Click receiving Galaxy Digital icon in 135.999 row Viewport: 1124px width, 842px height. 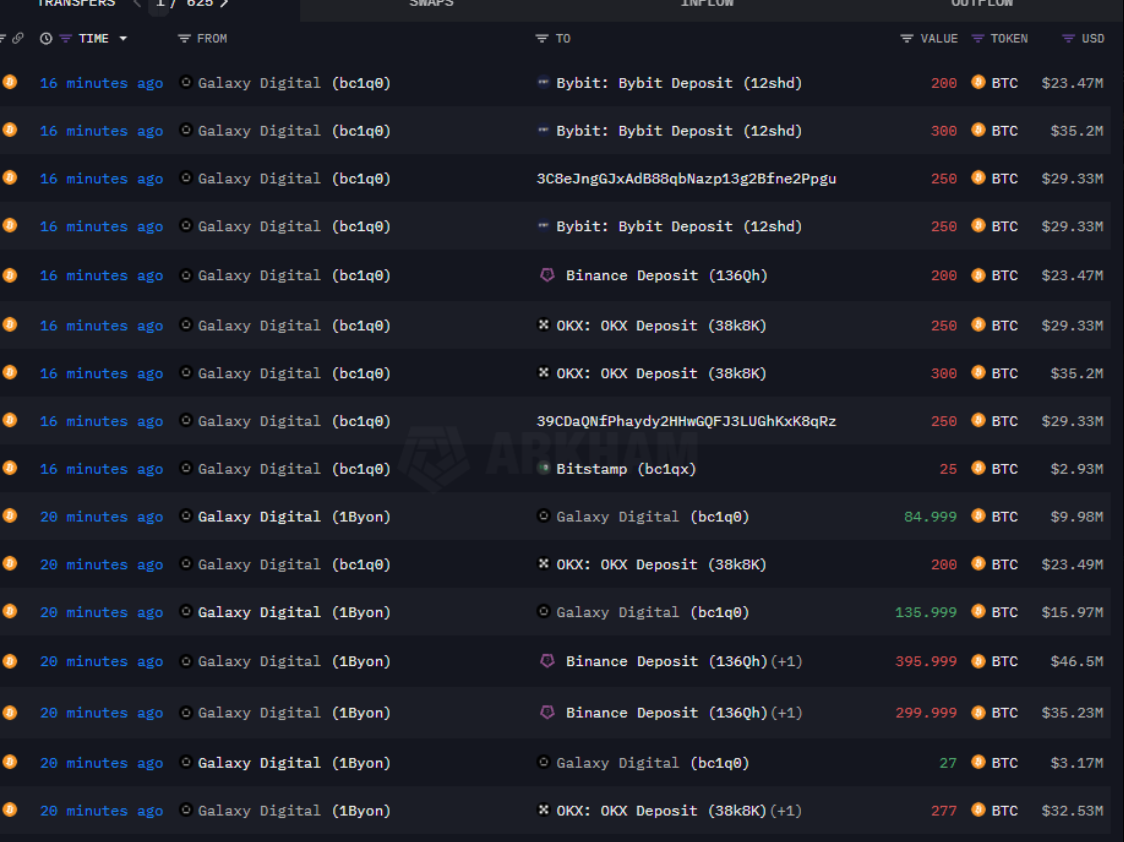coord(543,611)
